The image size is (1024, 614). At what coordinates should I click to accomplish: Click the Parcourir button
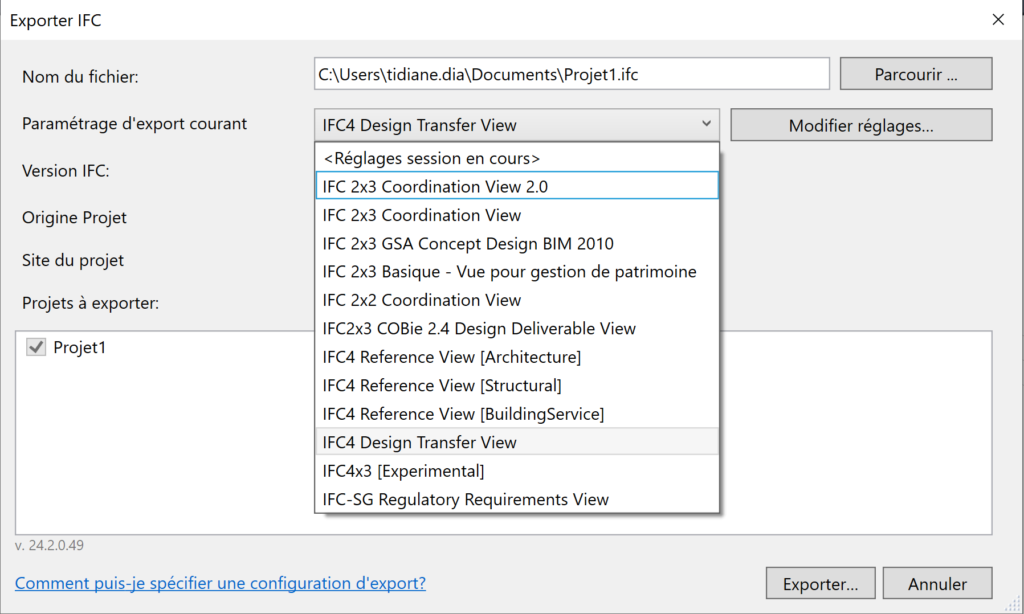point(915,73)
